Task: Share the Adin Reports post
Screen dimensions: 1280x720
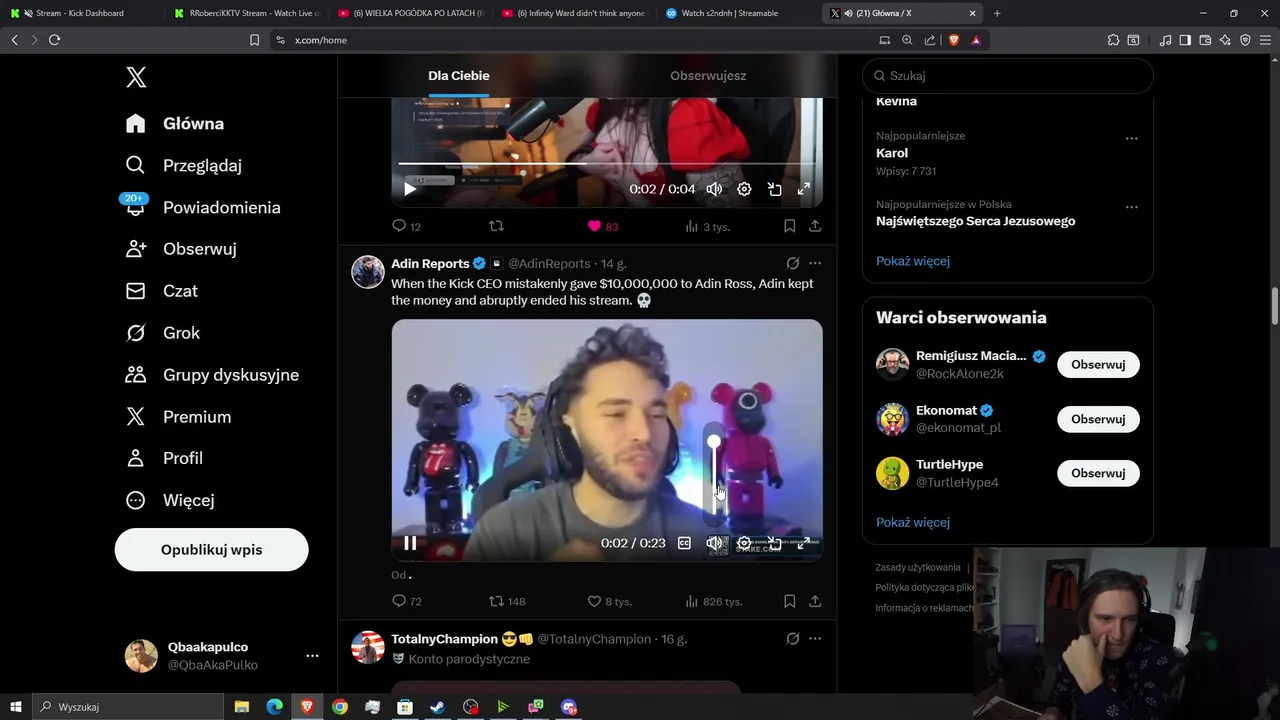Action: (x=815, y=602)
